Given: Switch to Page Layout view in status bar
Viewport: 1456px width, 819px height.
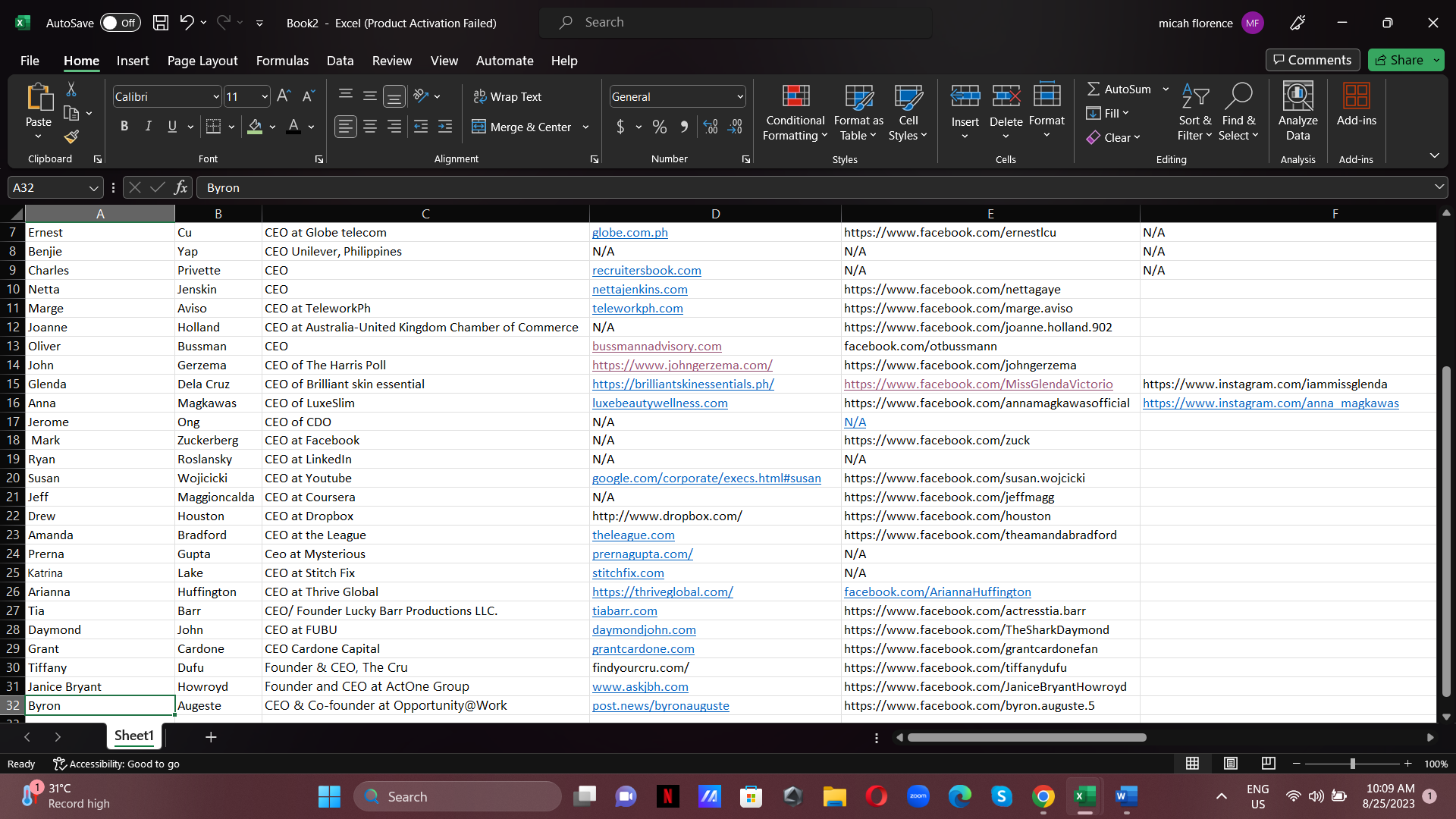Looking at the screenshot, I should pyautogui.click(x=1230, y=764).
